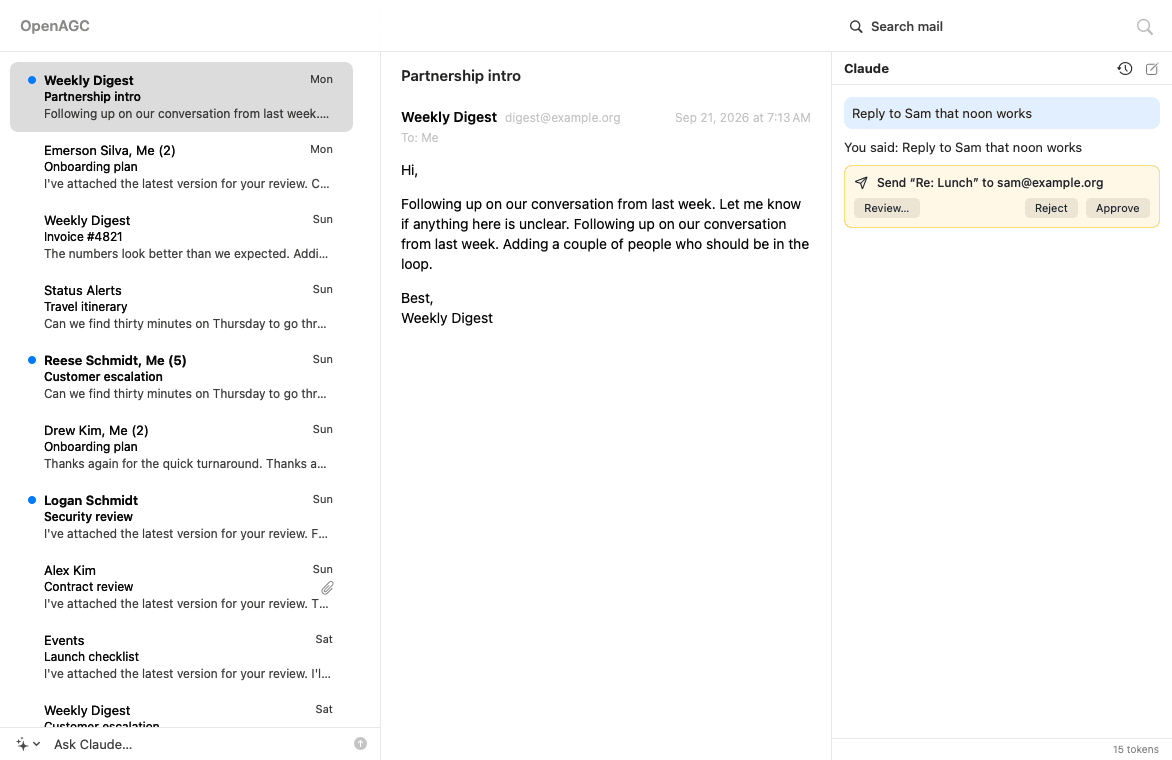Screen dimensions: 1172x760
Task: Open Status Alerts Travel itinerary email
Action: click(x=182, y=307)
